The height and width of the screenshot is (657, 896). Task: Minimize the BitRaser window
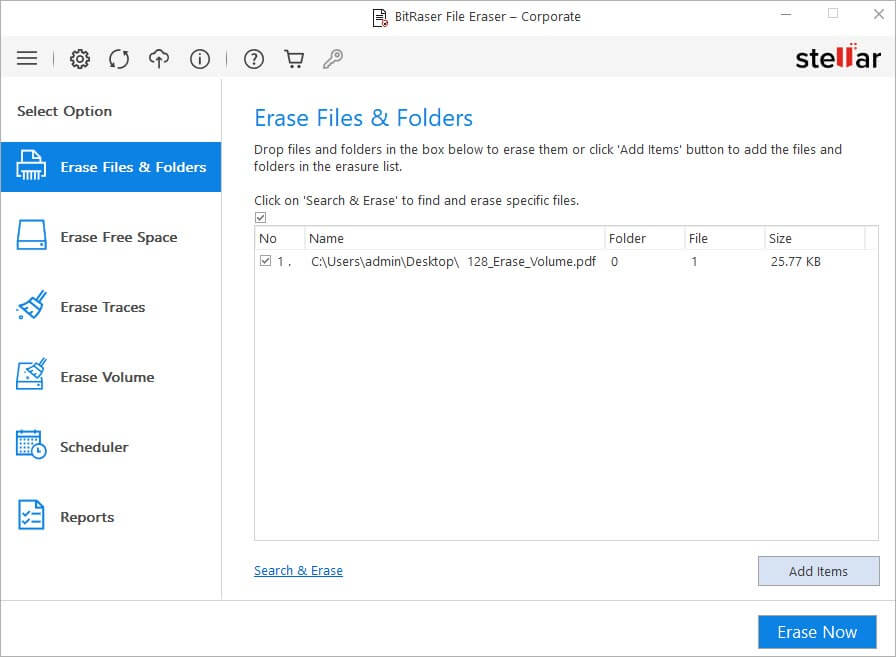(x=786, y=14)
